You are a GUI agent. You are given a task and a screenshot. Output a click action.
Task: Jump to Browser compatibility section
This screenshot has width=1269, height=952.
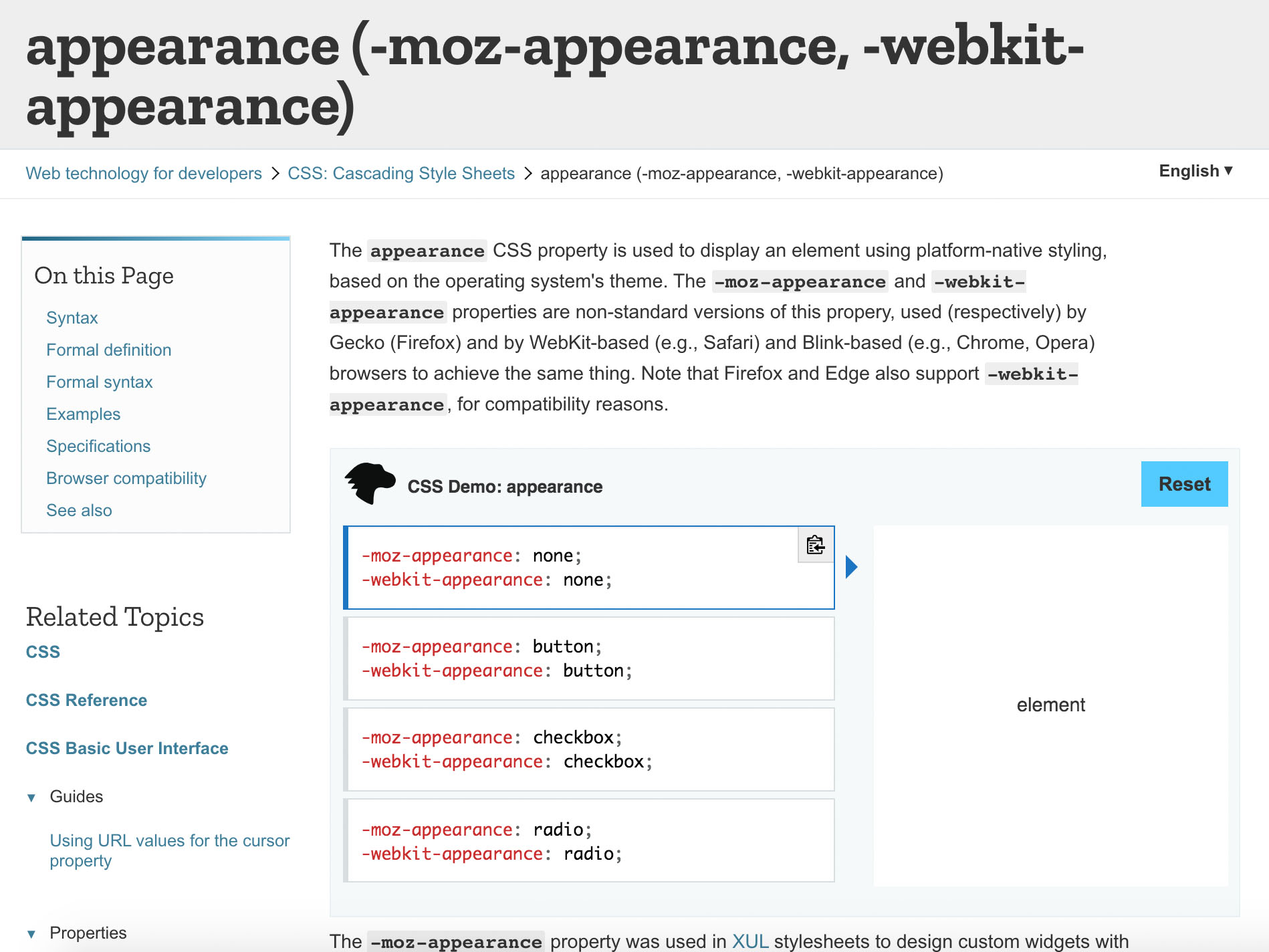point(126,479)
